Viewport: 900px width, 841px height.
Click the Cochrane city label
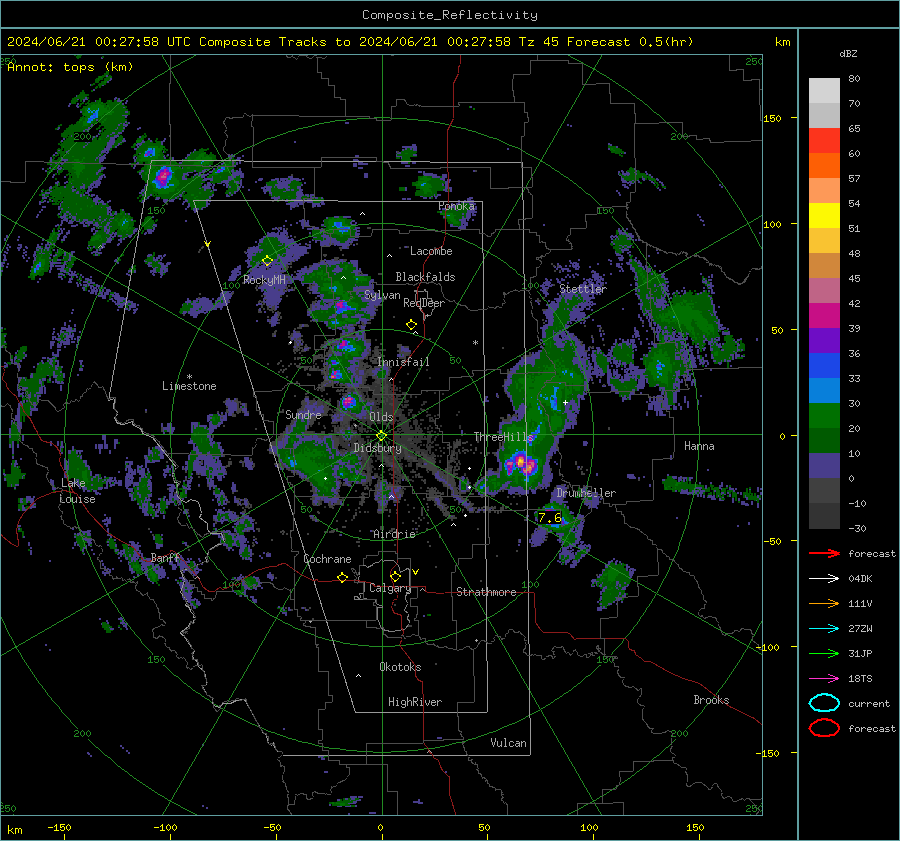[x=327, y=559]
